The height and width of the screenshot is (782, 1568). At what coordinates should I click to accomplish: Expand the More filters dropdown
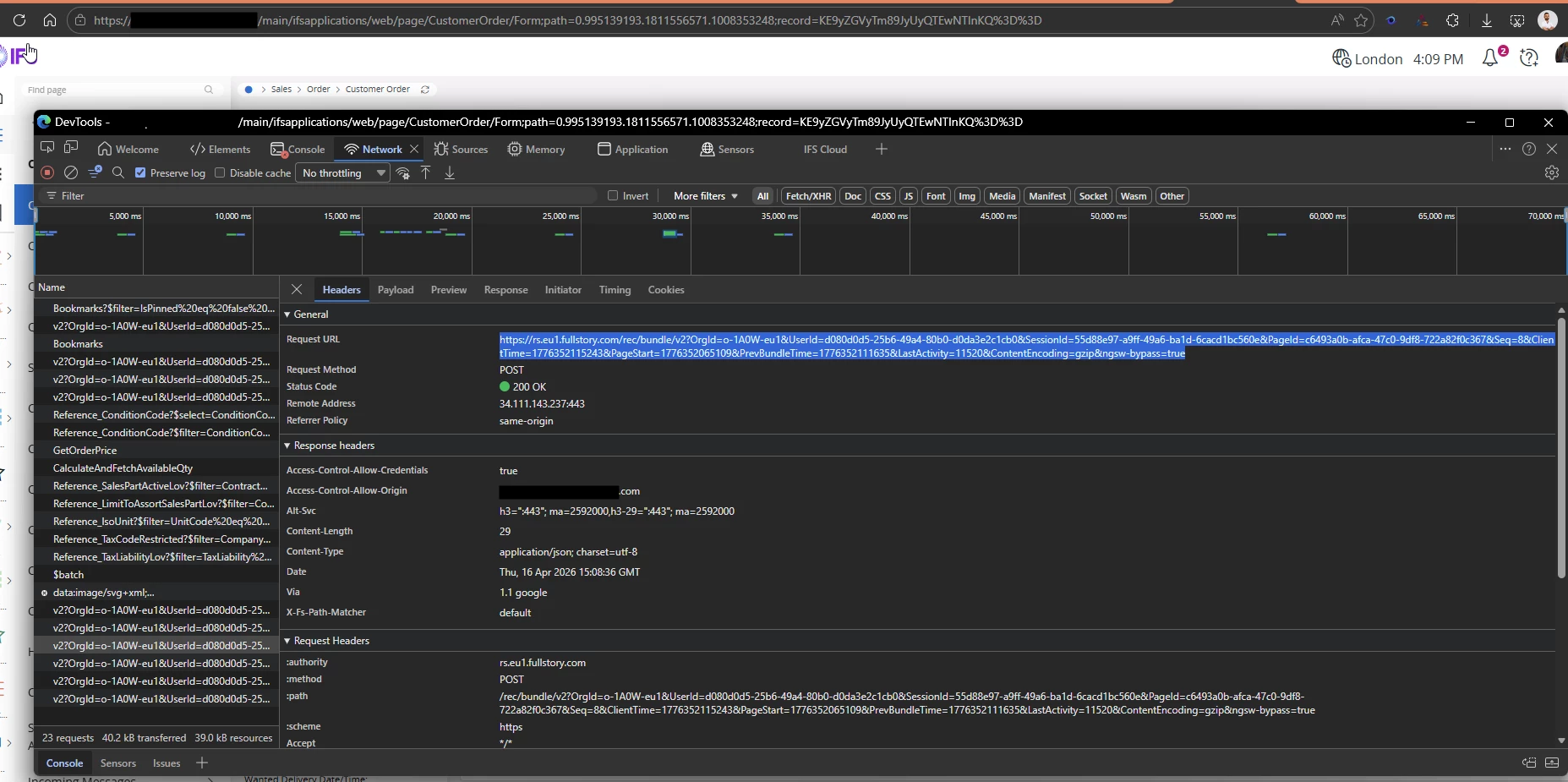[705, 195]
